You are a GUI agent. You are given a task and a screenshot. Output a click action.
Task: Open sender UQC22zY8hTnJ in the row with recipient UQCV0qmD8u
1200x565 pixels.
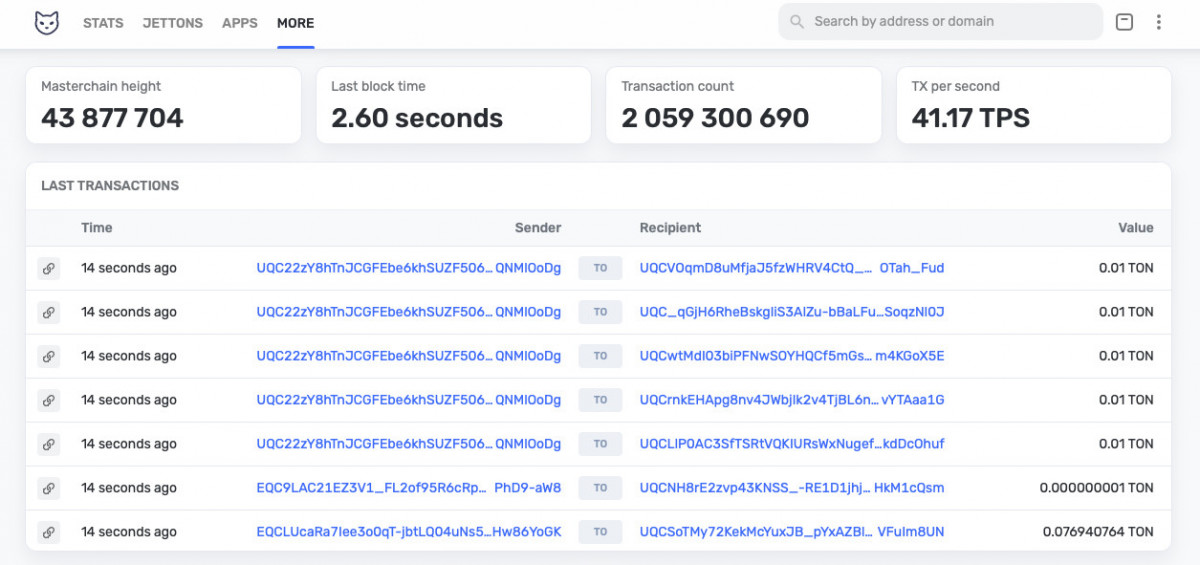pyautogui.click(x=409, y=268)
